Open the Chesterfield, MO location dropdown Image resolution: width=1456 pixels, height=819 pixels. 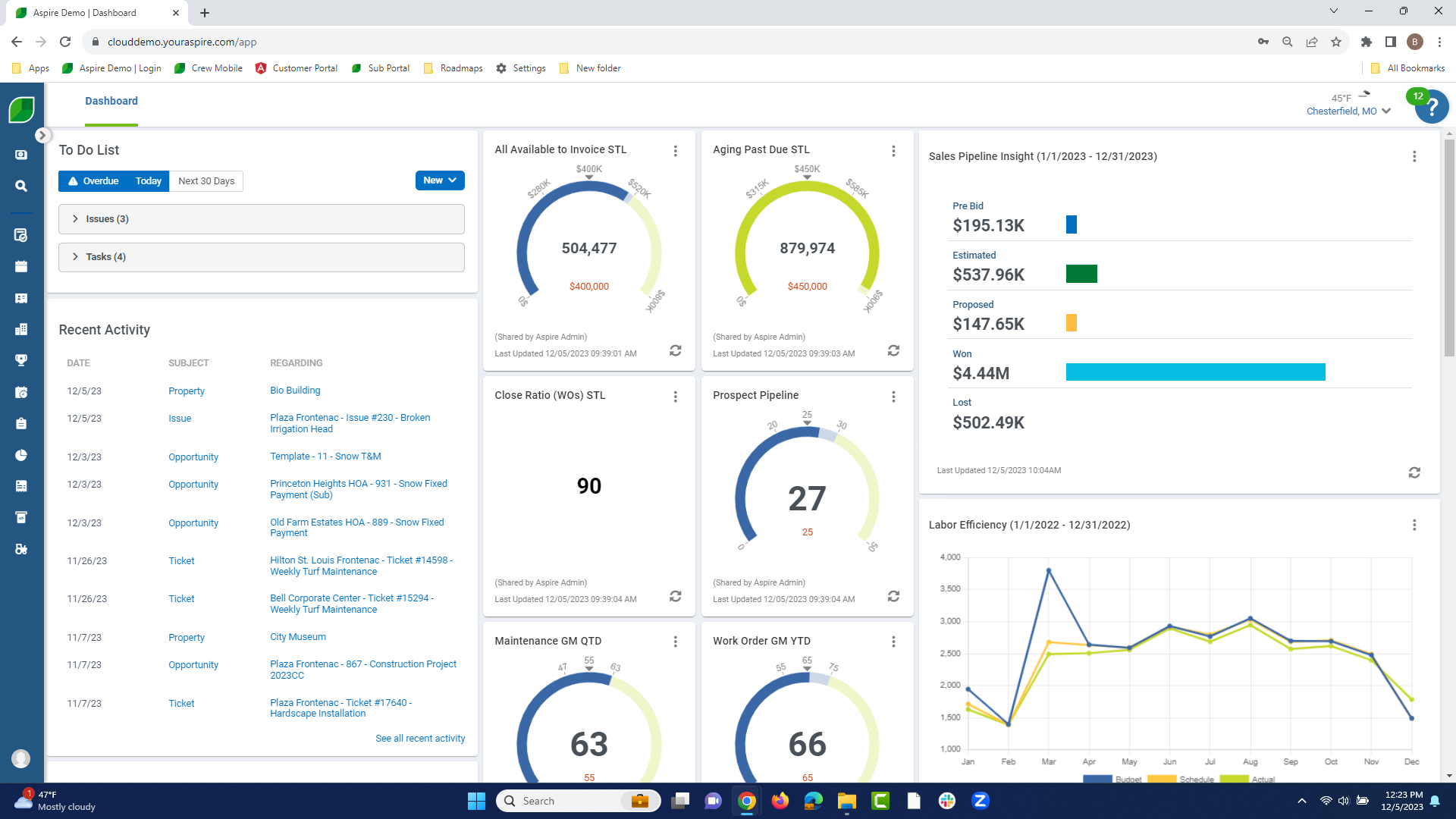pyautogui.click(x=1348, y=111)
